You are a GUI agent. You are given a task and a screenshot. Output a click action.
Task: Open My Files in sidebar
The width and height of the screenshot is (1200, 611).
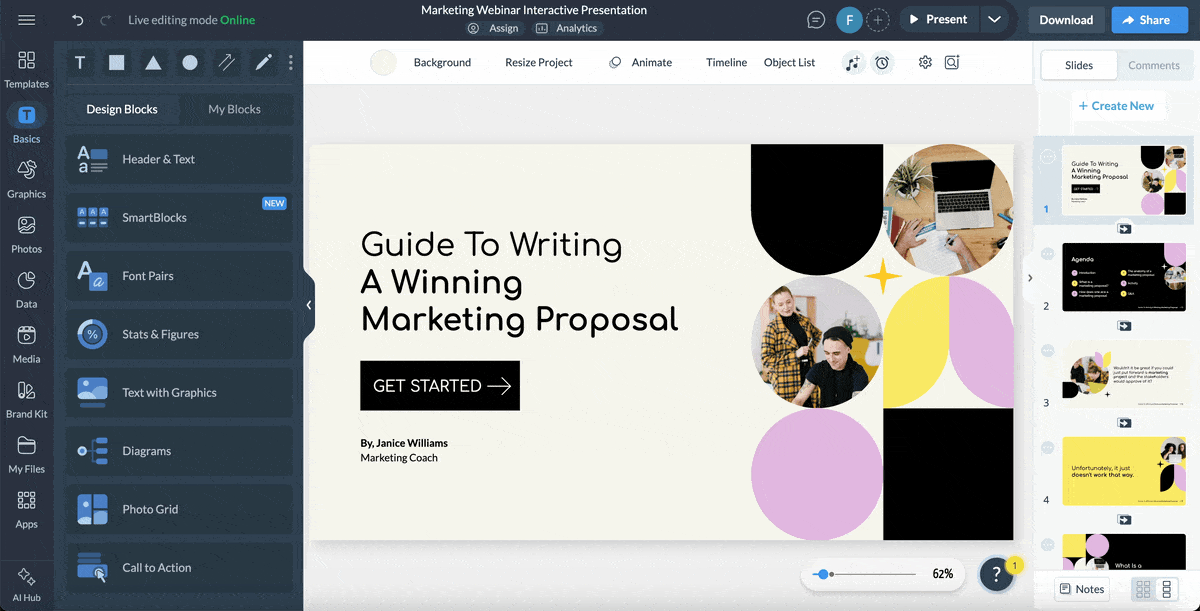pos(27,454)
